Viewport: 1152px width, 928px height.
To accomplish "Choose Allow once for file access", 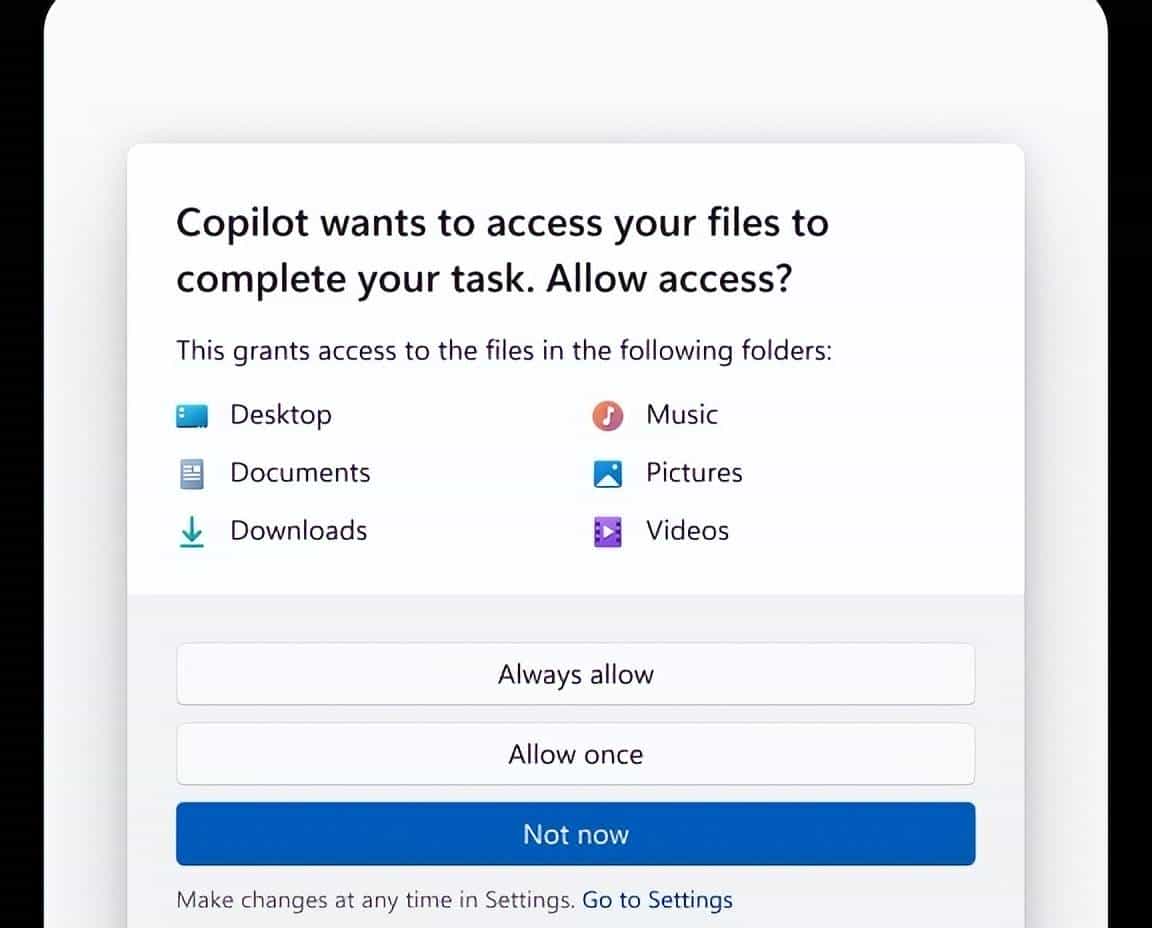I will pos(575,754).
